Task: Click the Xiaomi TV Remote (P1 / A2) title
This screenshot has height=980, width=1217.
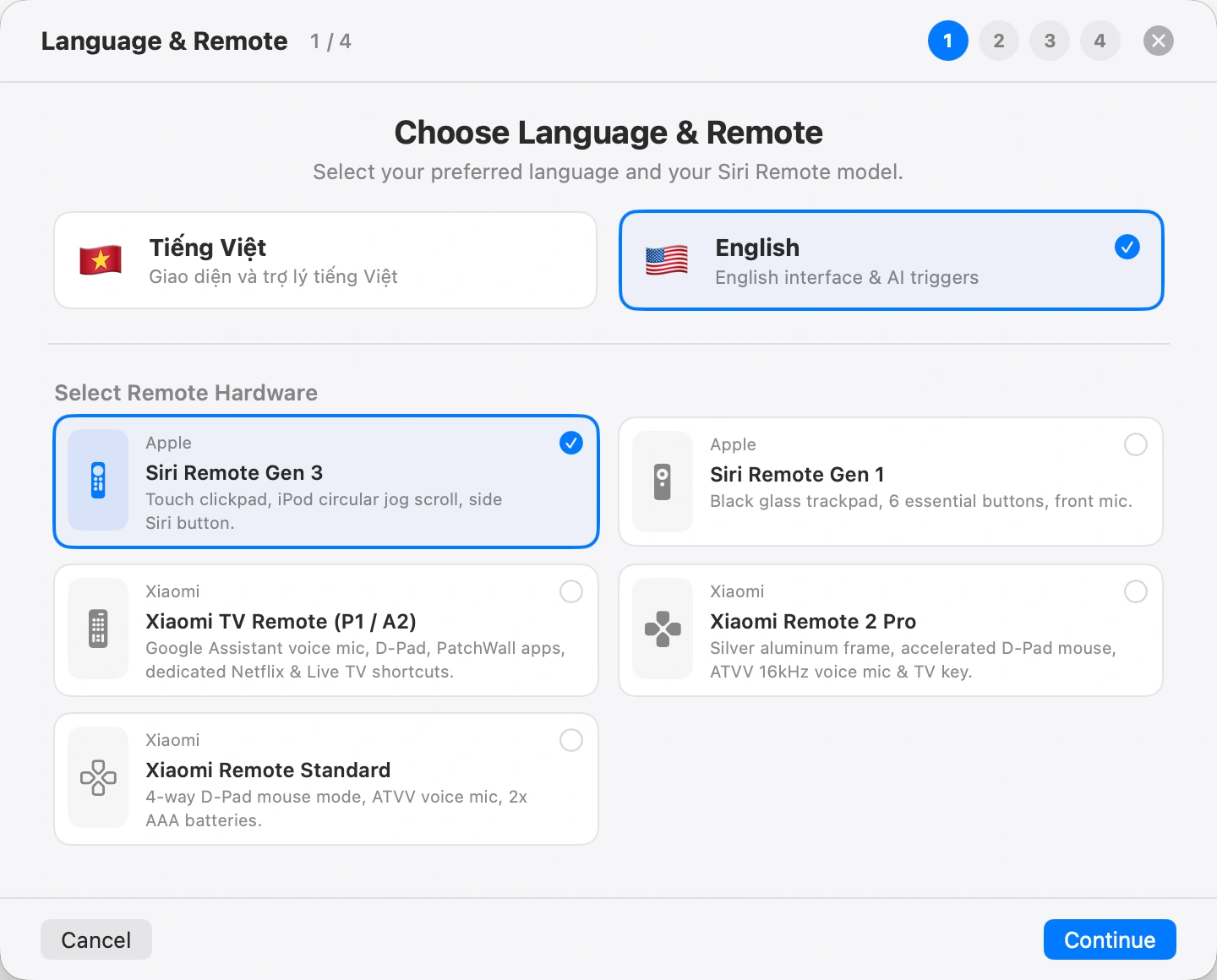Action: click(281, 622)
